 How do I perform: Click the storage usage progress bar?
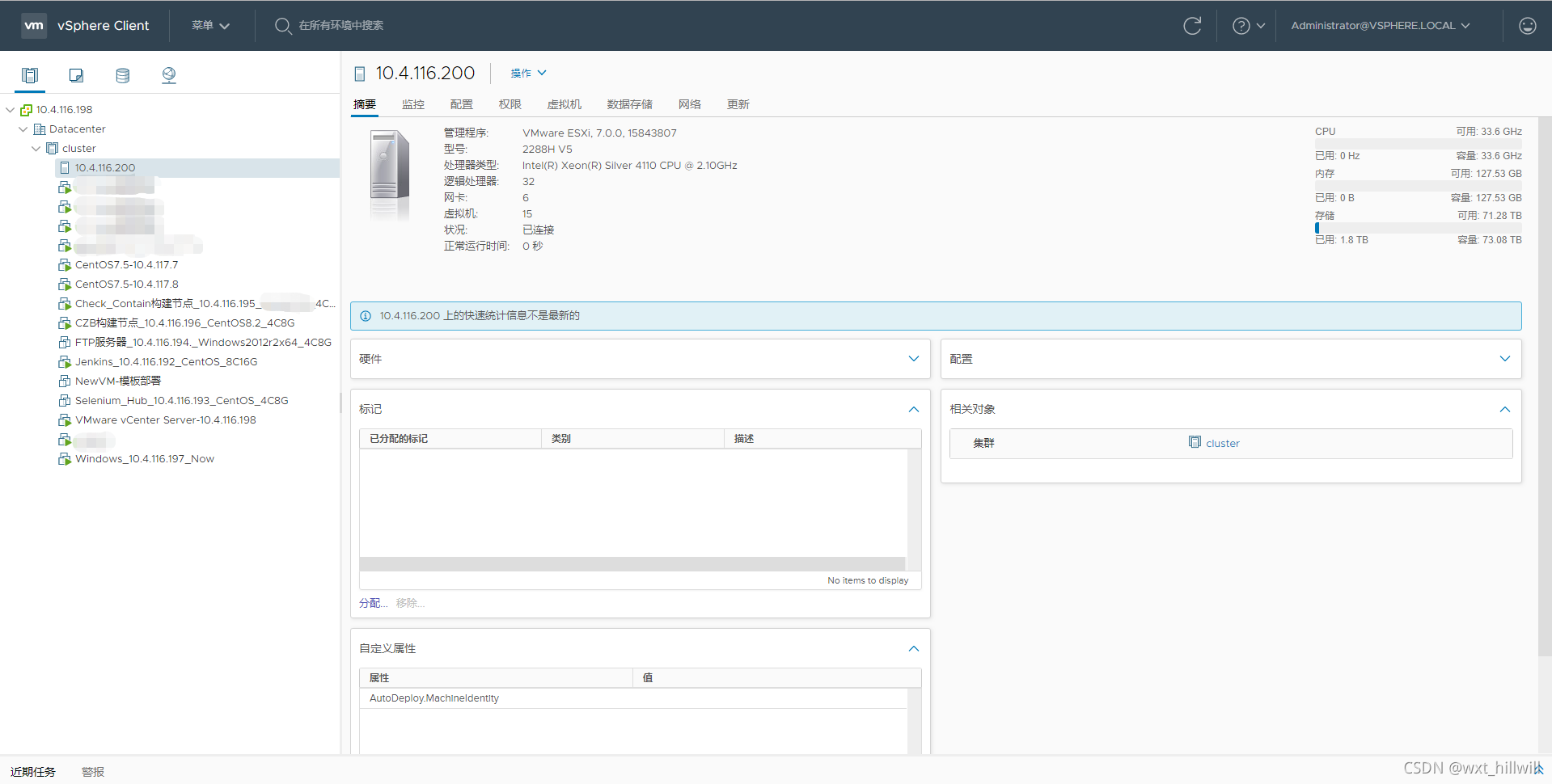tap(1418, 228)
